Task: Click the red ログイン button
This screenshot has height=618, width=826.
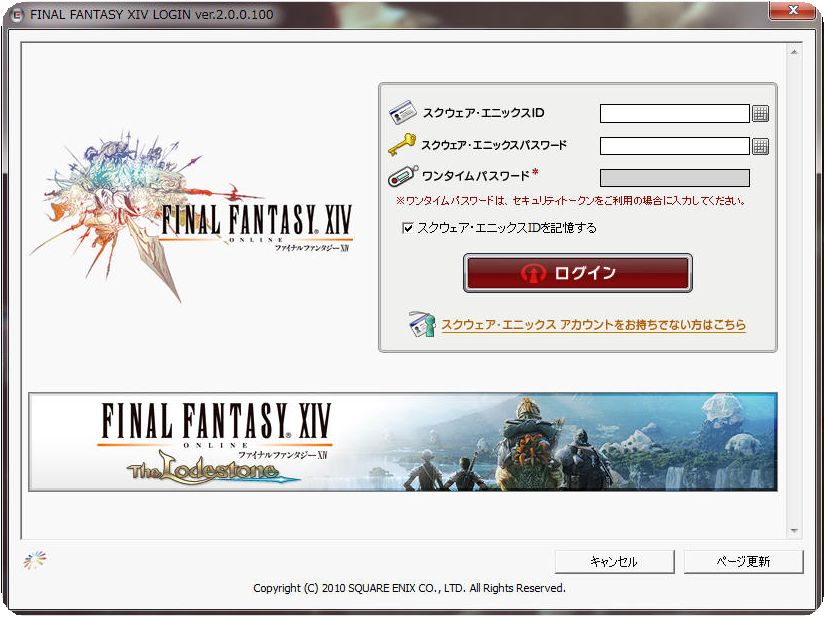Action: (578, 273)
